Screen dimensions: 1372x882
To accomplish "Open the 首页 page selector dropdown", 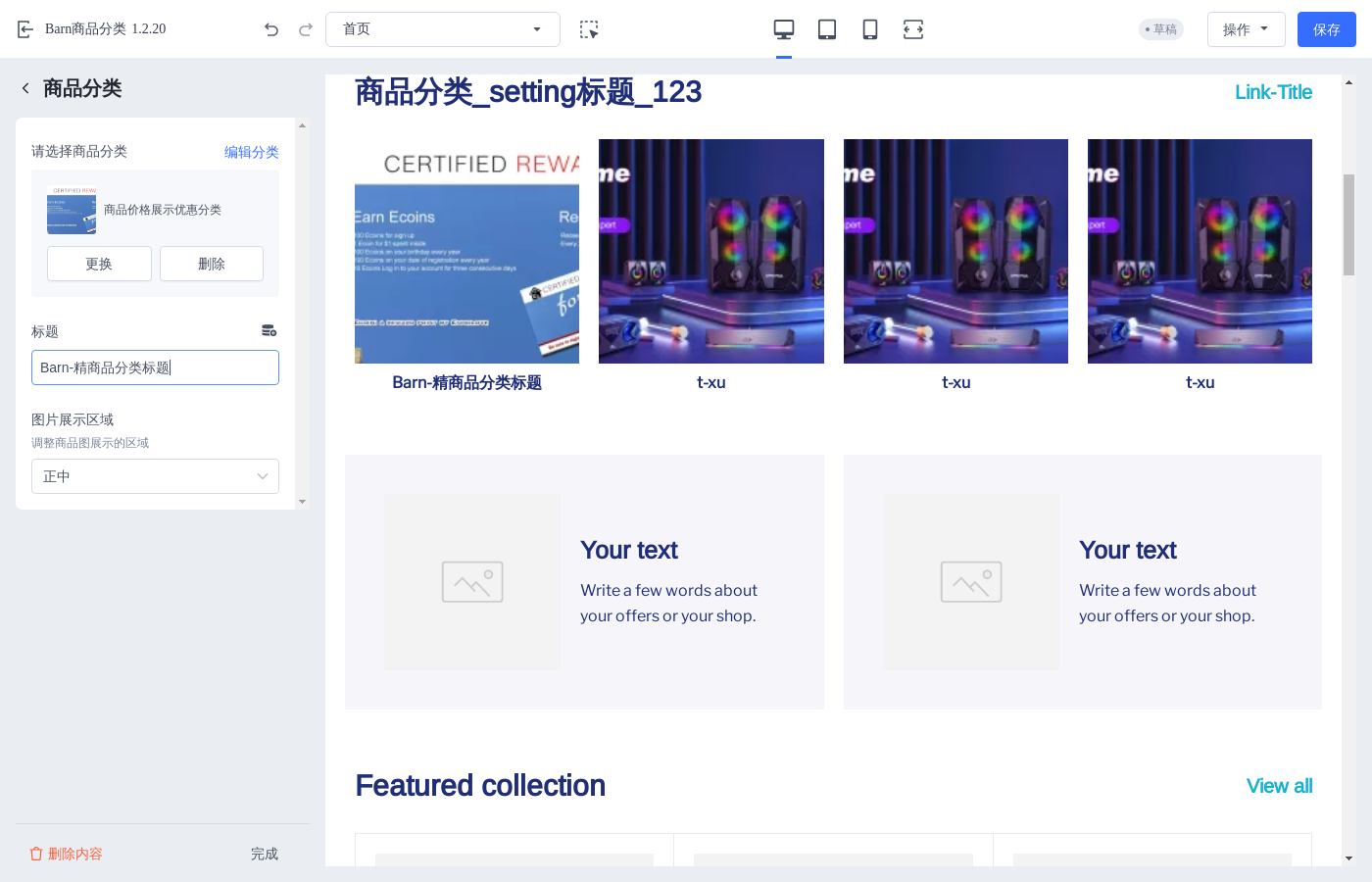I will click(x=442, y=29).
